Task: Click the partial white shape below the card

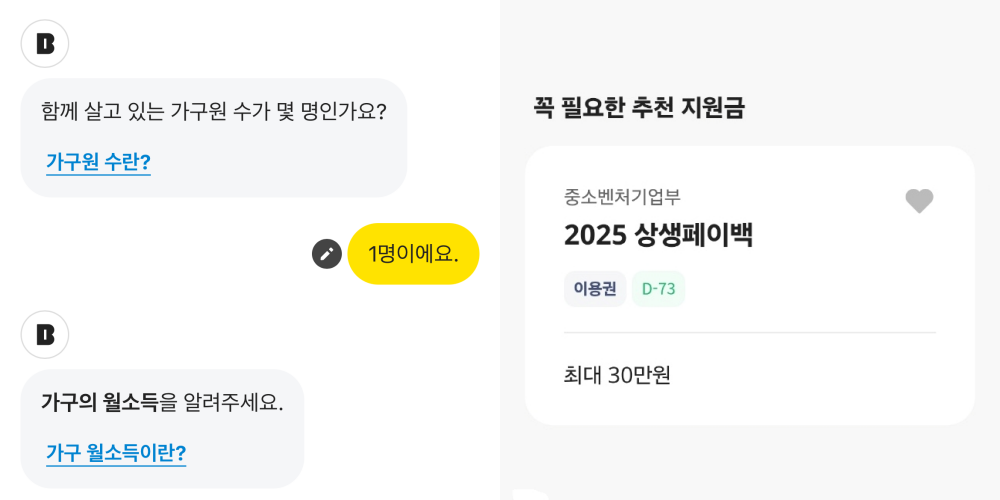Action: (531, 494)
